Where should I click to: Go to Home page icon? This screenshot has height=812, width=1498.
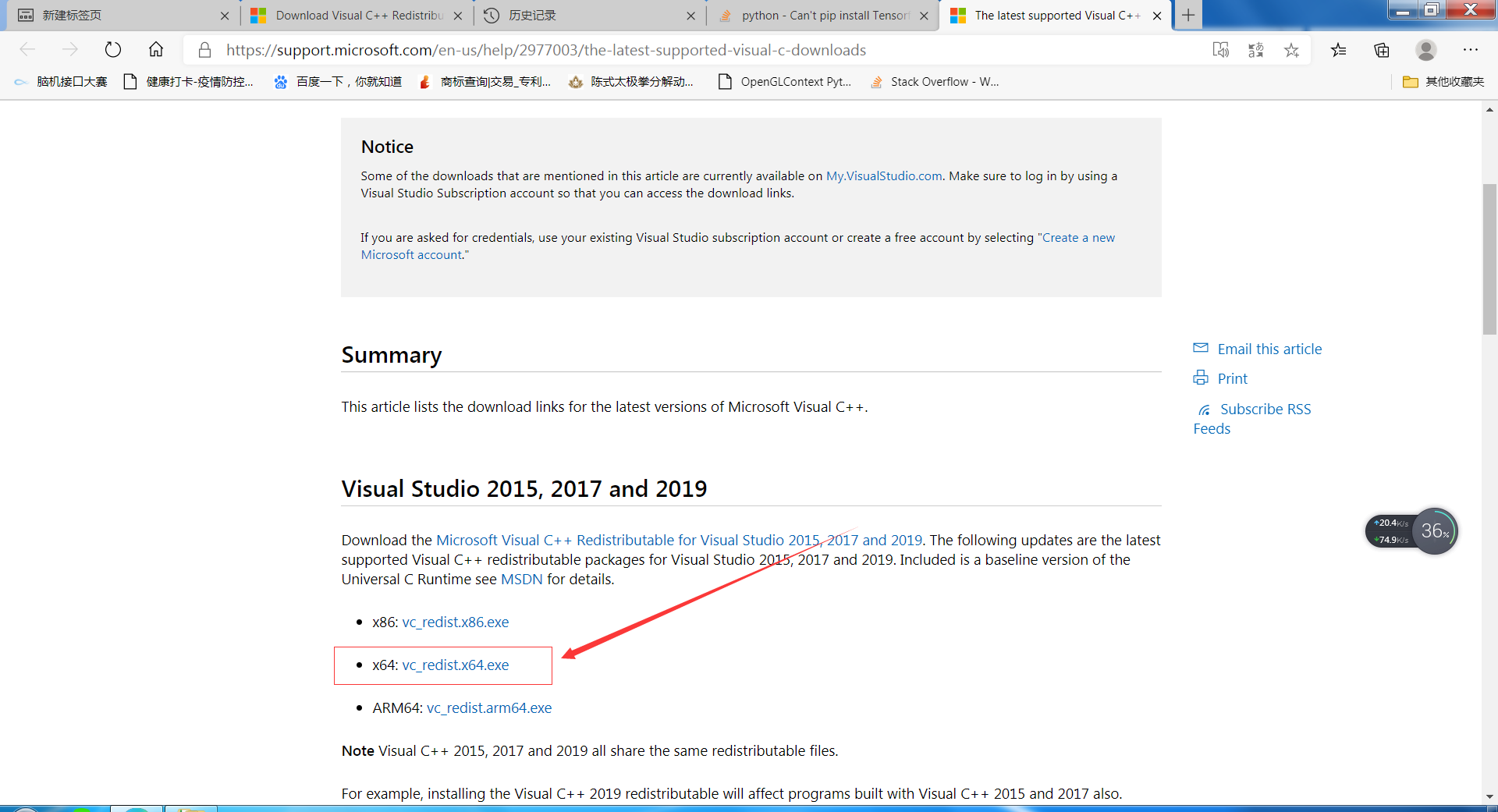pyautogui.click(x=156, y=50)
